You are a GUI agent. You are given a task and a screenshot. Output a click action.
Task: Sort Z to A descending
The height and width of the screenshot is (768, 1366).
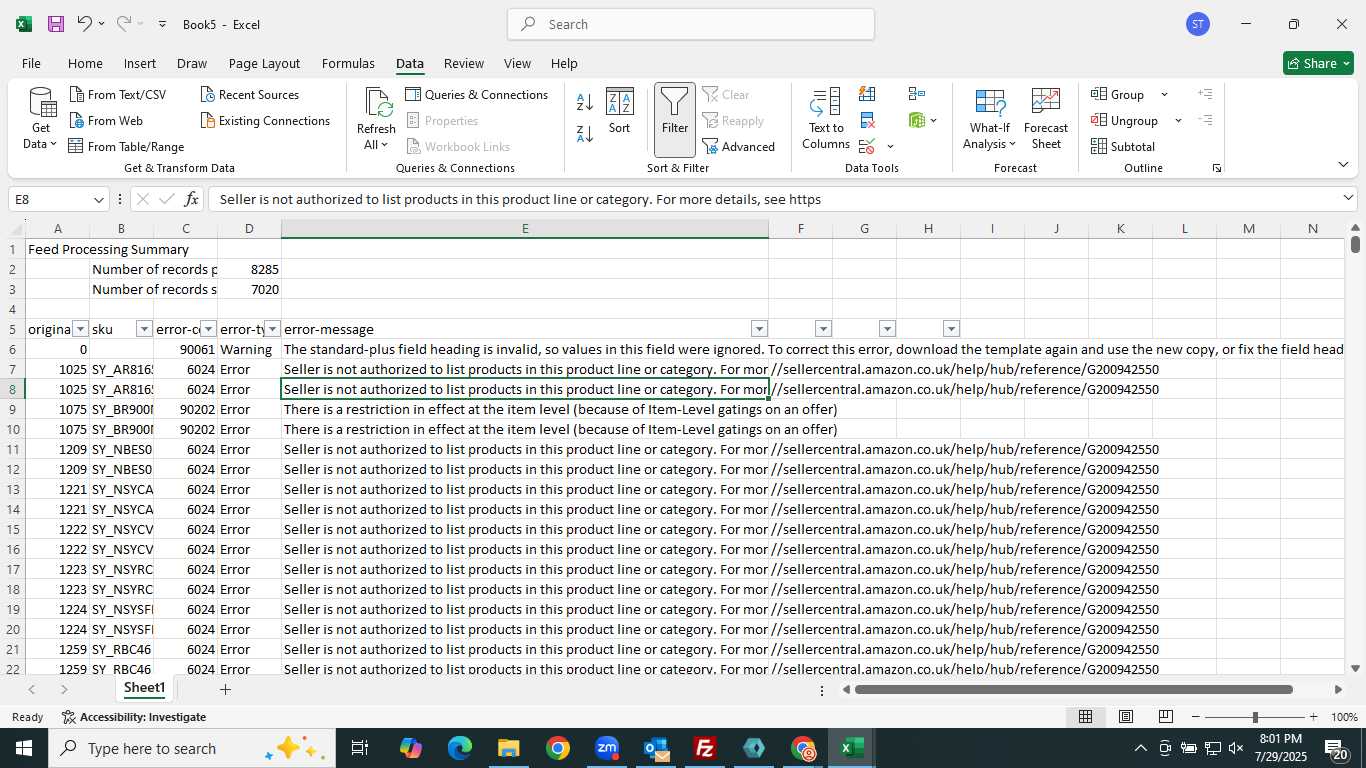click(x=585, y=132)
